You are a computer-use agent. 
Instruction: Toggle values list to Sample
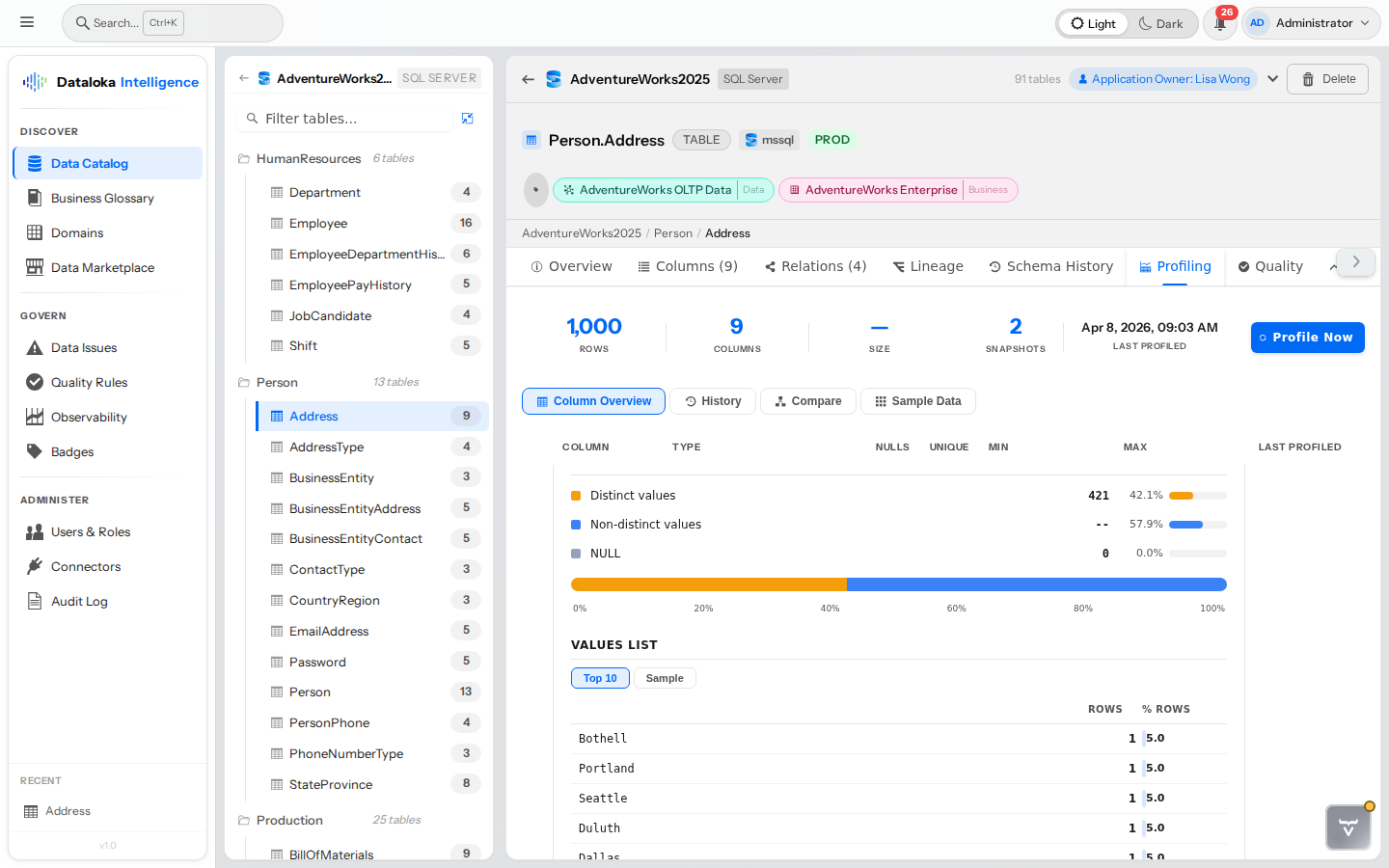tap(664, 678)
